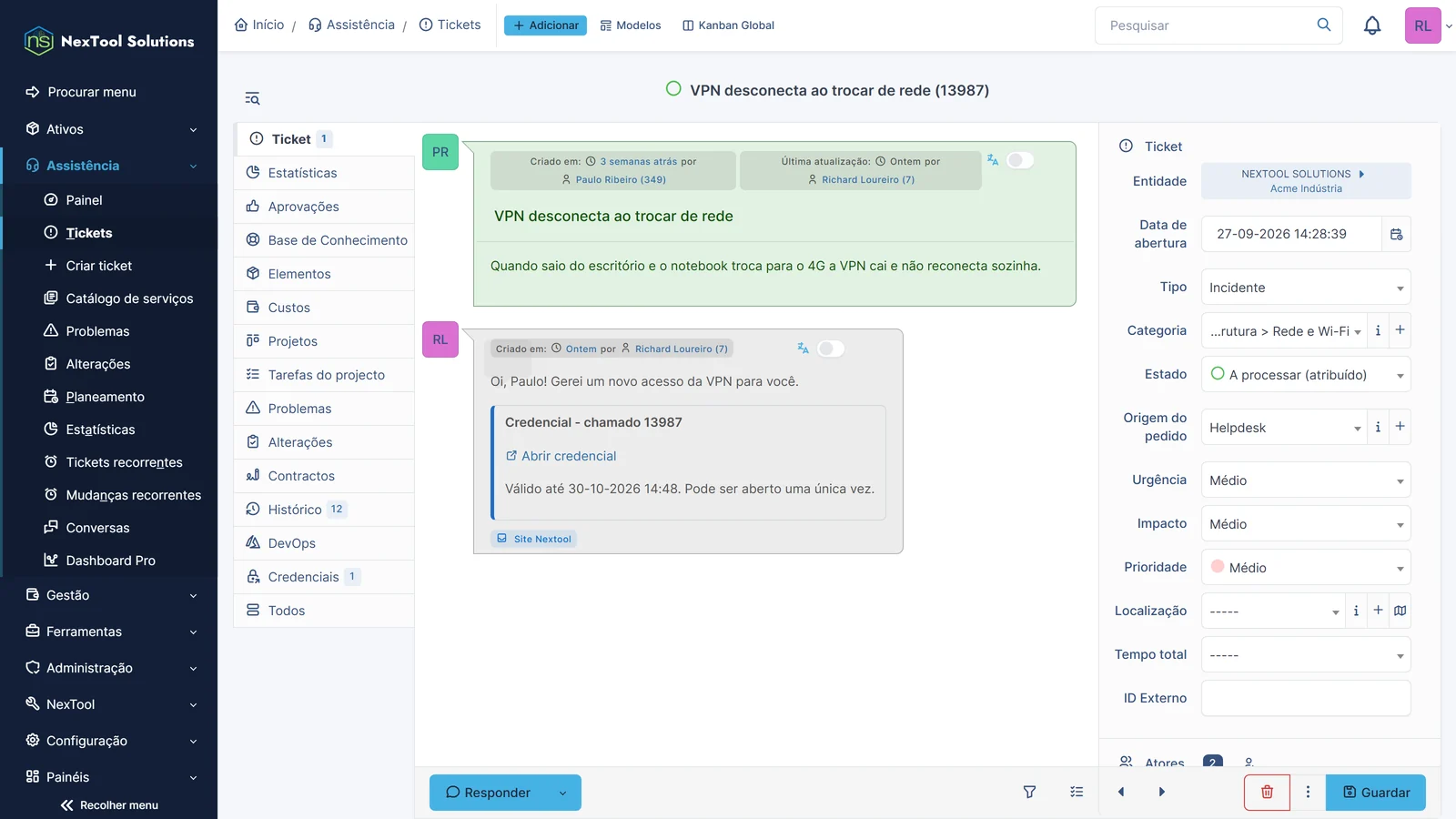Open the filter icon in the bottom toolbar
Viewport: 1456px width, 819px height.
(x=1029, y=792)
